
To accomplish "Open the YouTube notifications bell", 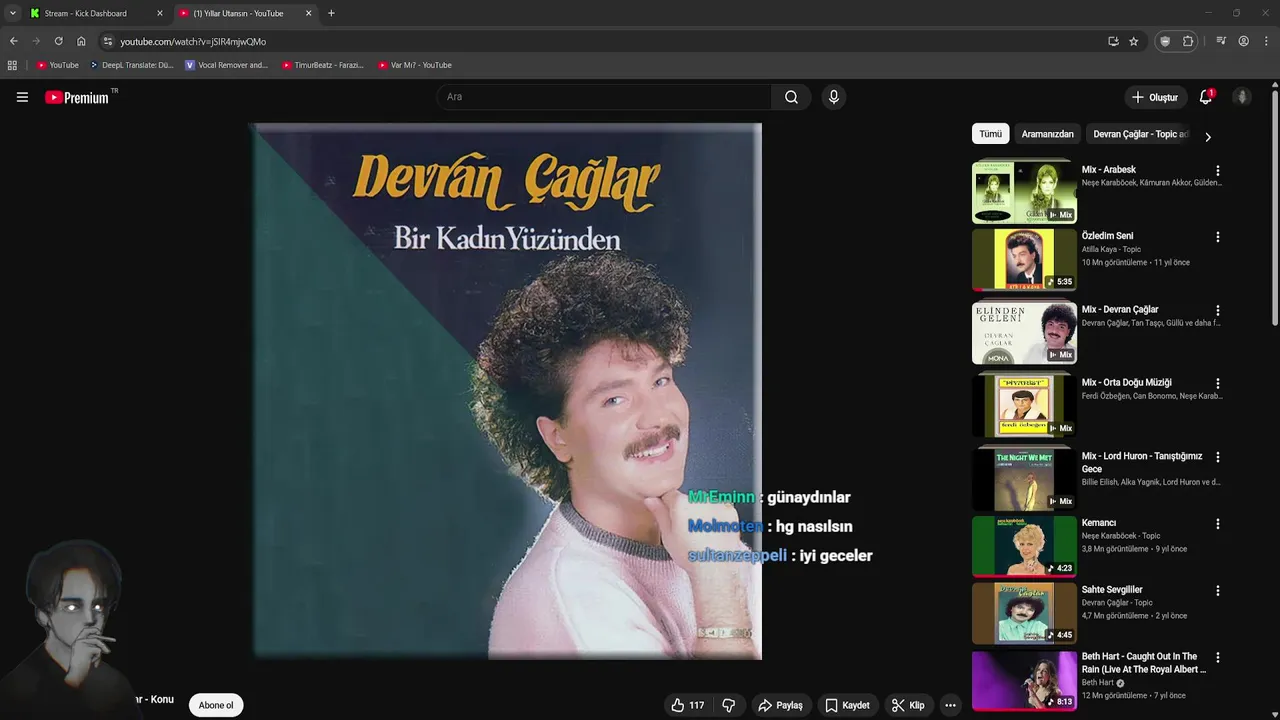I will (1206, 97).
